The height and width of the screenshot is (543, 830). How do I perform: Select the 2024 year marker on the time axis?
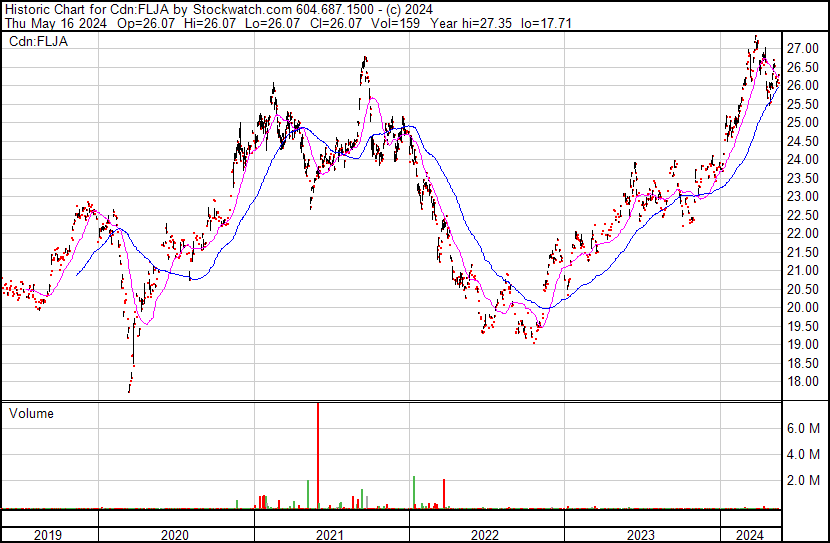[x=749, y=535]
